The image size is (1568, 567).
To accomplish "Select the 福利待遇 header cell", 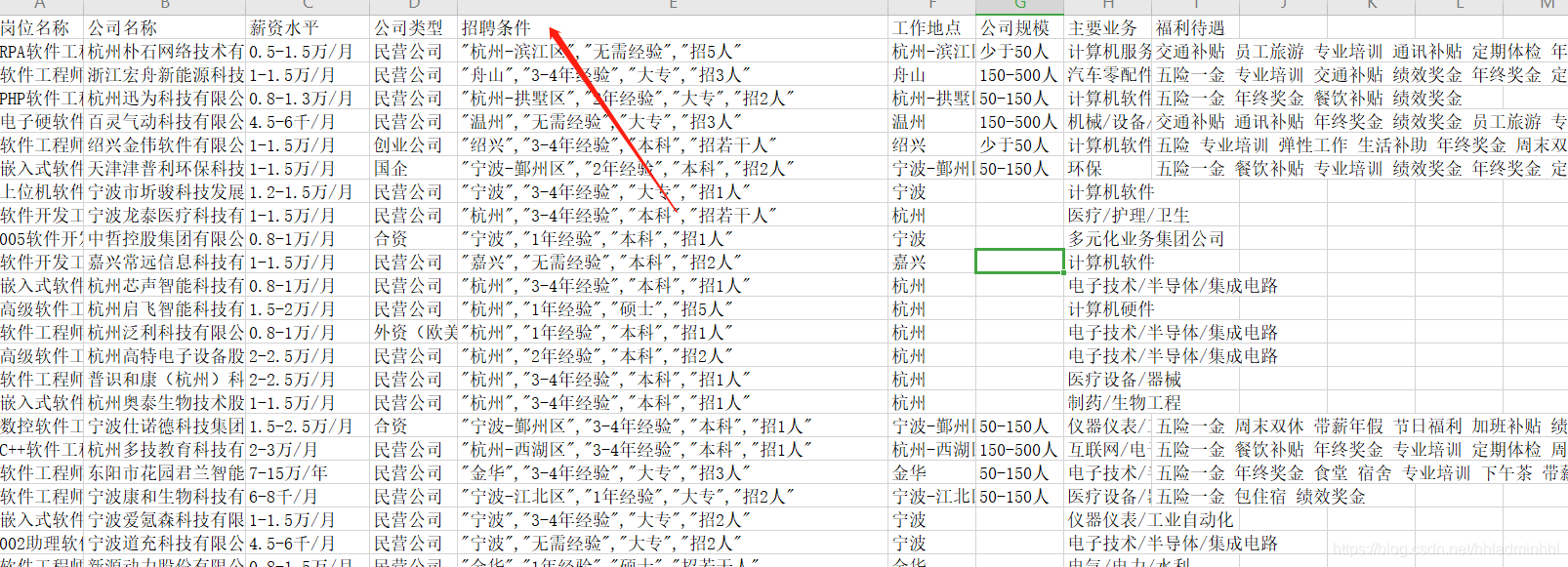I will point(1196,28).
